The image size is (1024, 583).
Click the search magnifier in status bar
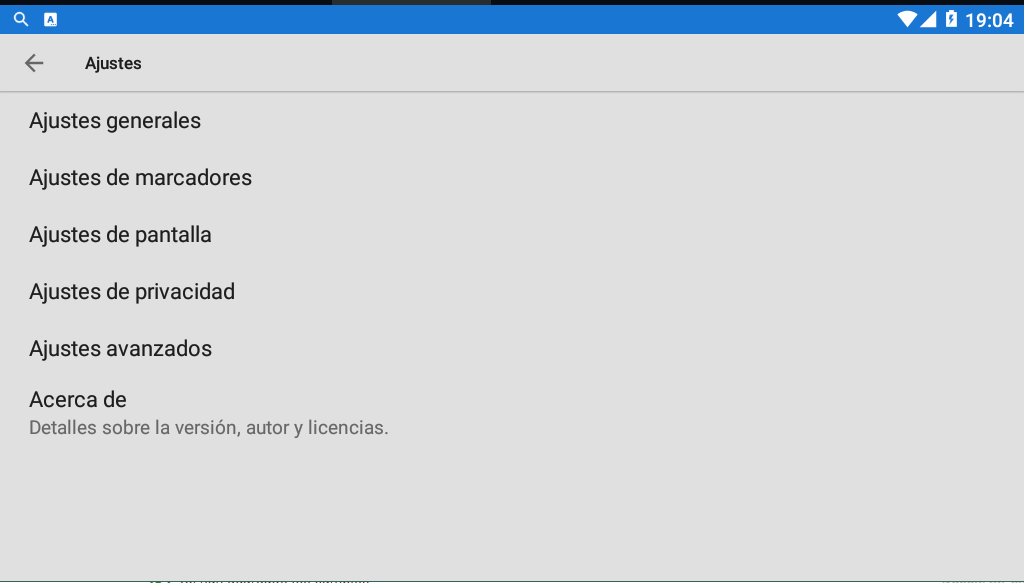(21, 19)
